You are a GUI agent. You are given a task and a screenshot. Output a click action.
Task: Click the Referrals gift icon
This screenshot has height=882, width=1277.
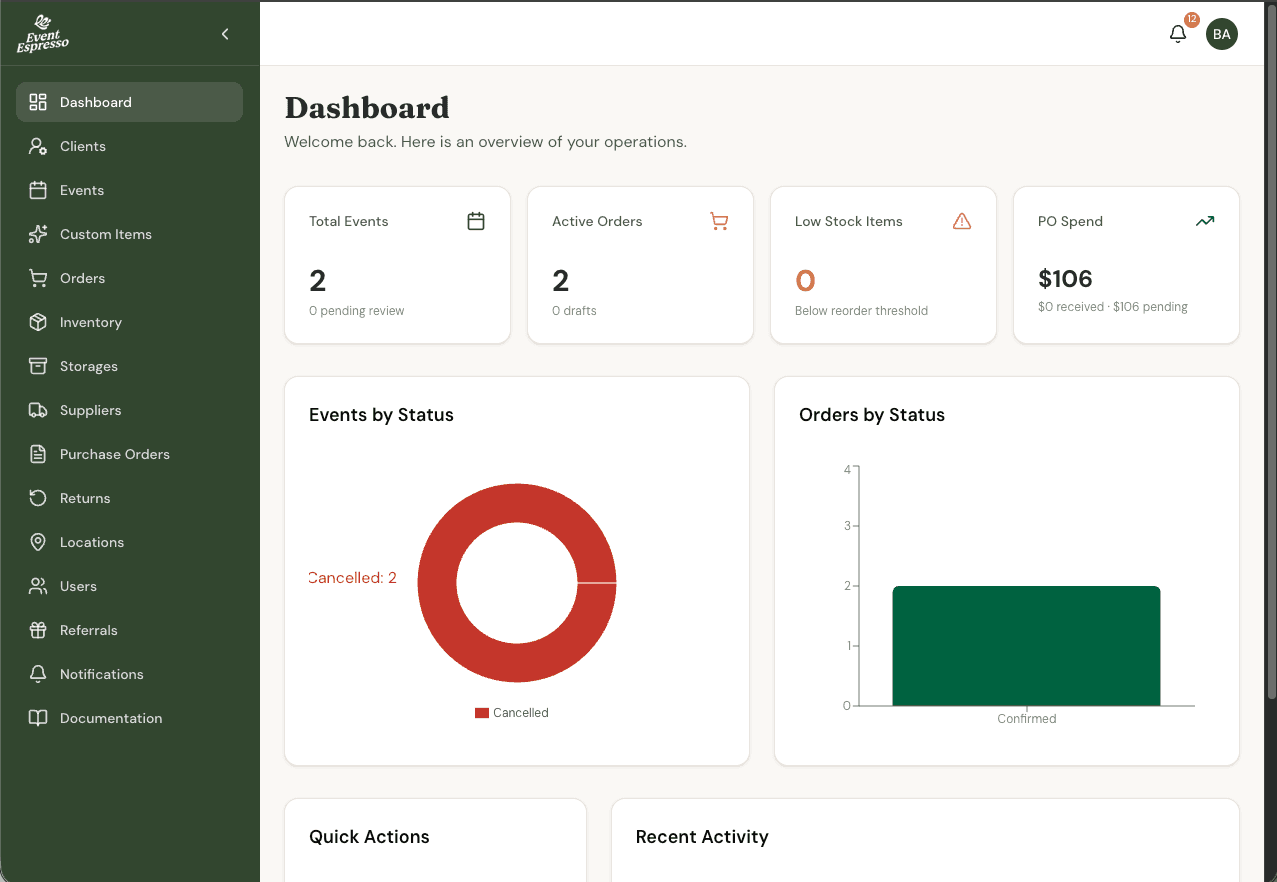click(38, 630)
